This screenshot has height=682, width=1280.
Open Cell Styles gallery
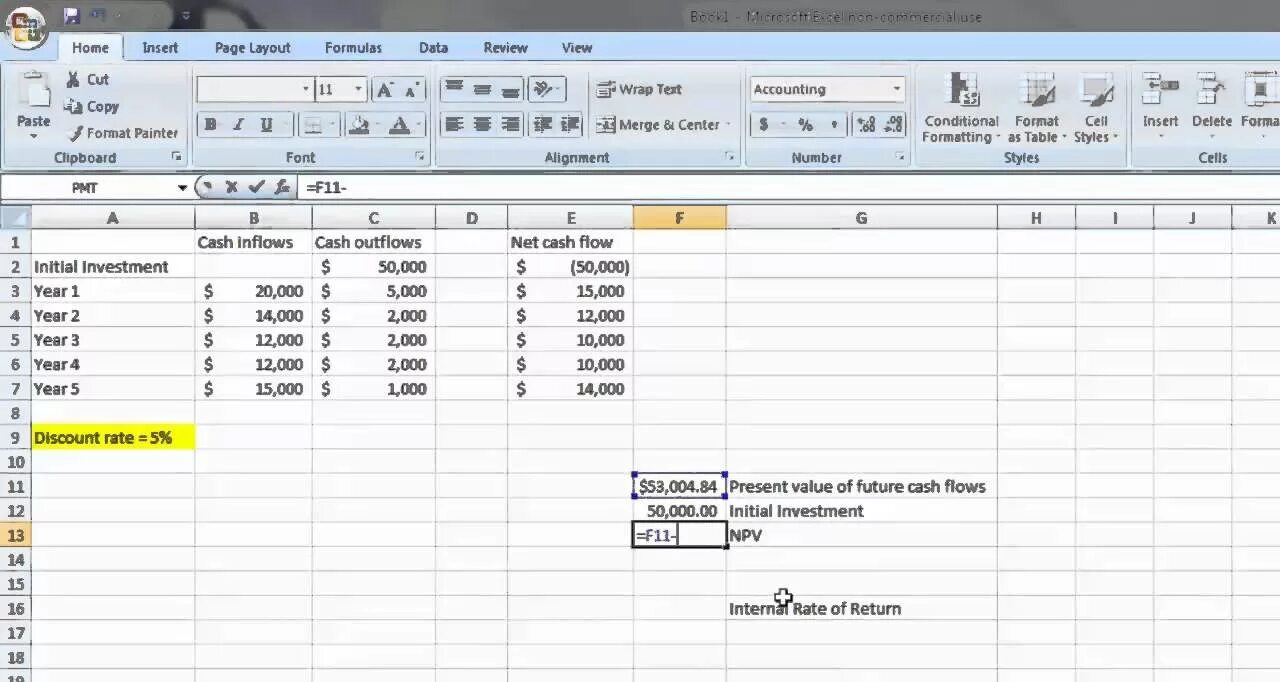click(x=1096, y=108)
